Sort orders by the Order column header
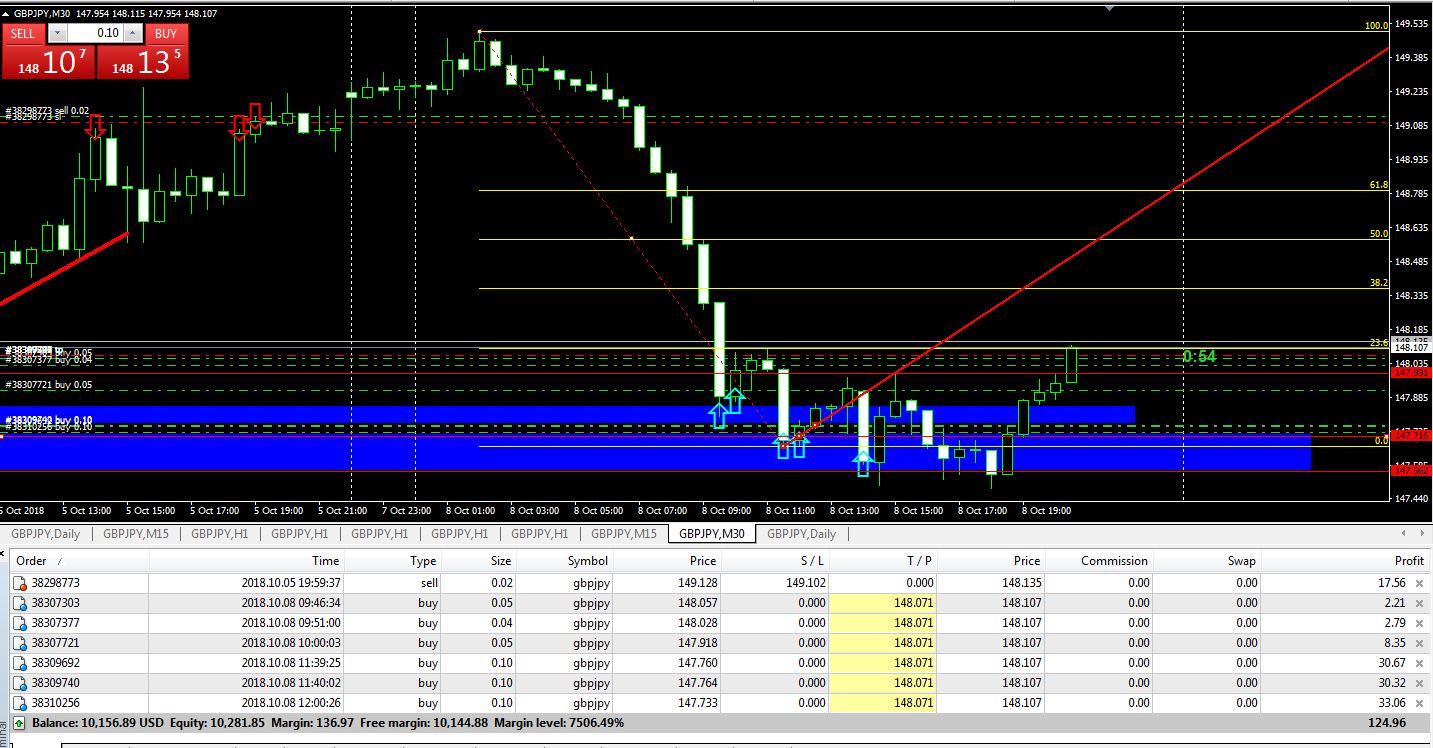 32,561
